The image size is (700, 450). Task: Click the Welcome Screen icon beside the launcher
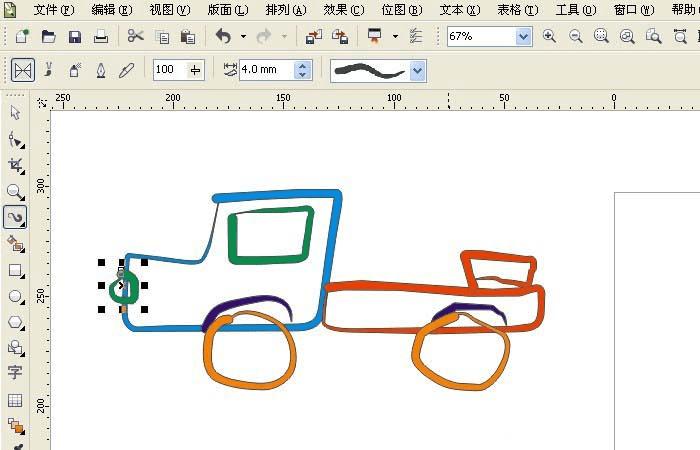[415, 36]
